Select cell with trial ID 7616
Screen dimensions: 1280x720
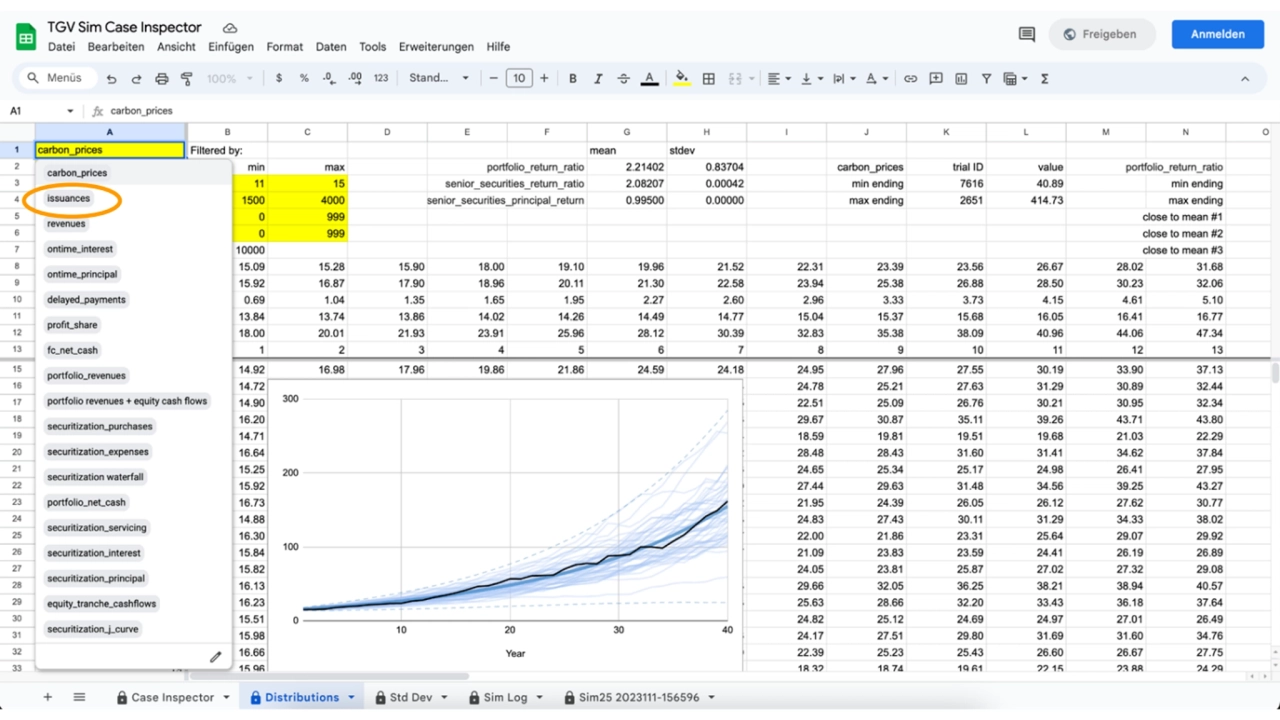(946, 184)
